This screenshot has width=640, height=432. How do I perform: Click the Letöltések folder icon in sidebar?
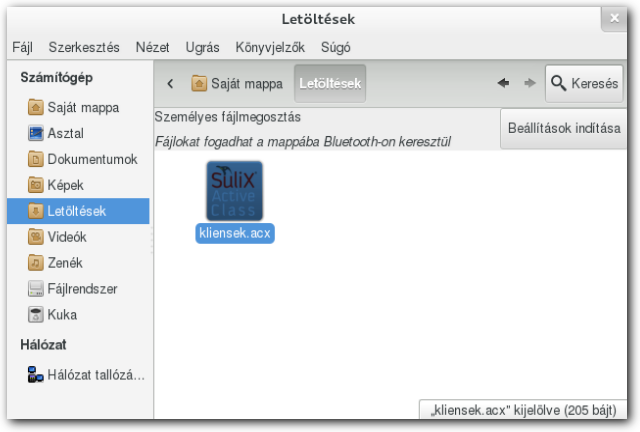(36, 211)
